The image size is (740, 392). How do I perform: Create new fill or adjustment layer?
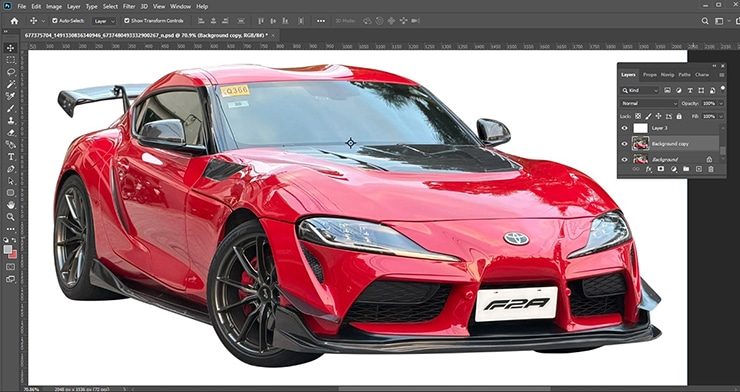pos(673,169)
